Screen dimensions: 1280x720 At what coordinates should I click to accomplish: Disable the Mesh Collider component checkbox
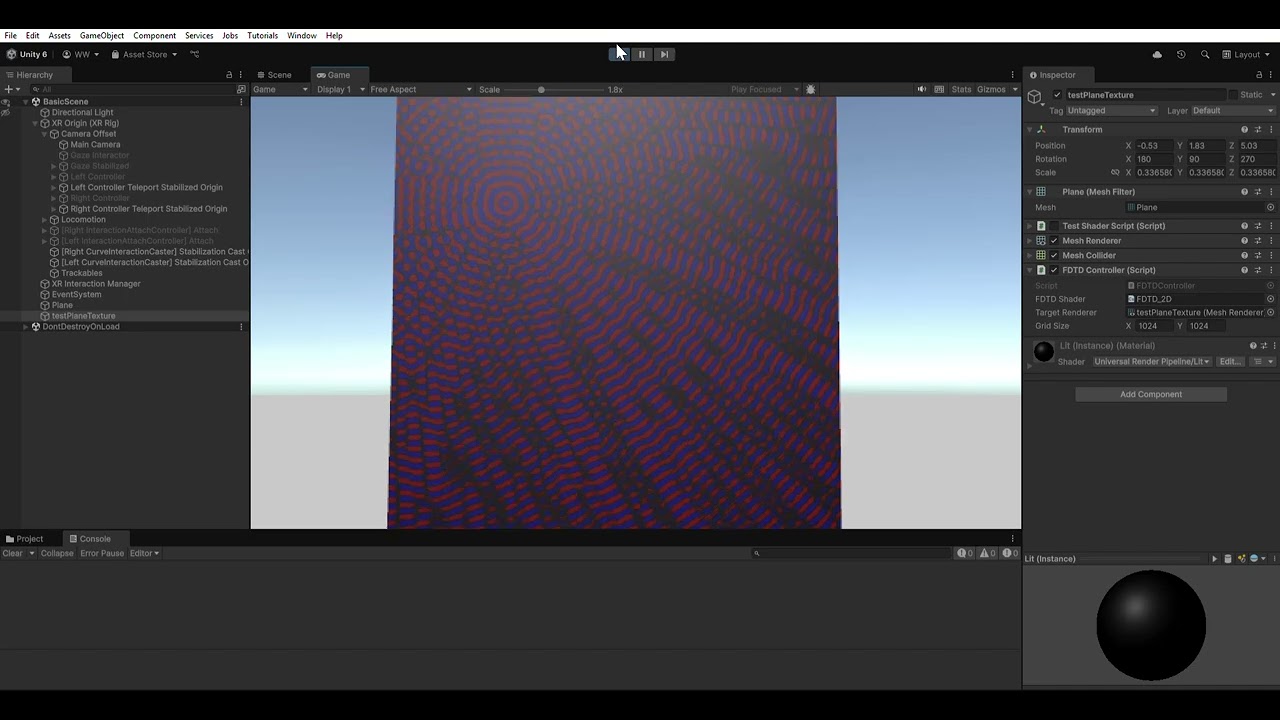click(1054, 255)
